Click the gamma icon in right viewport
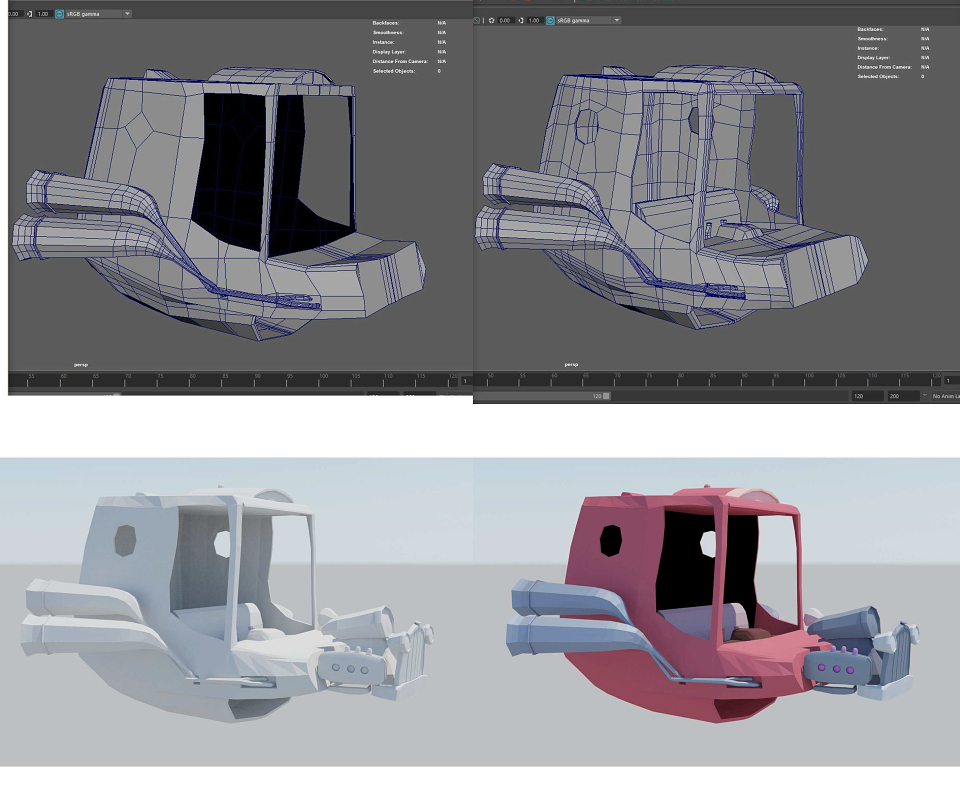The height and width of the screenshot is (808, 960). coord(520,20)
